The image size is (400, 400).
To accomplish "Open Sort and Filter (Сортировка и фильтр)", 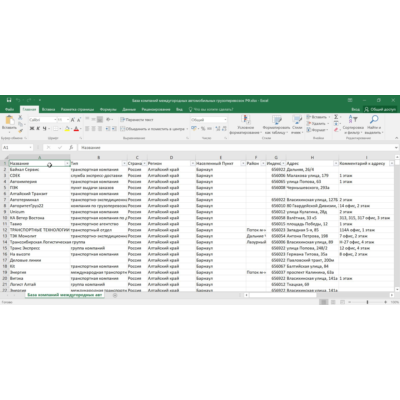I will pos(353,125).
